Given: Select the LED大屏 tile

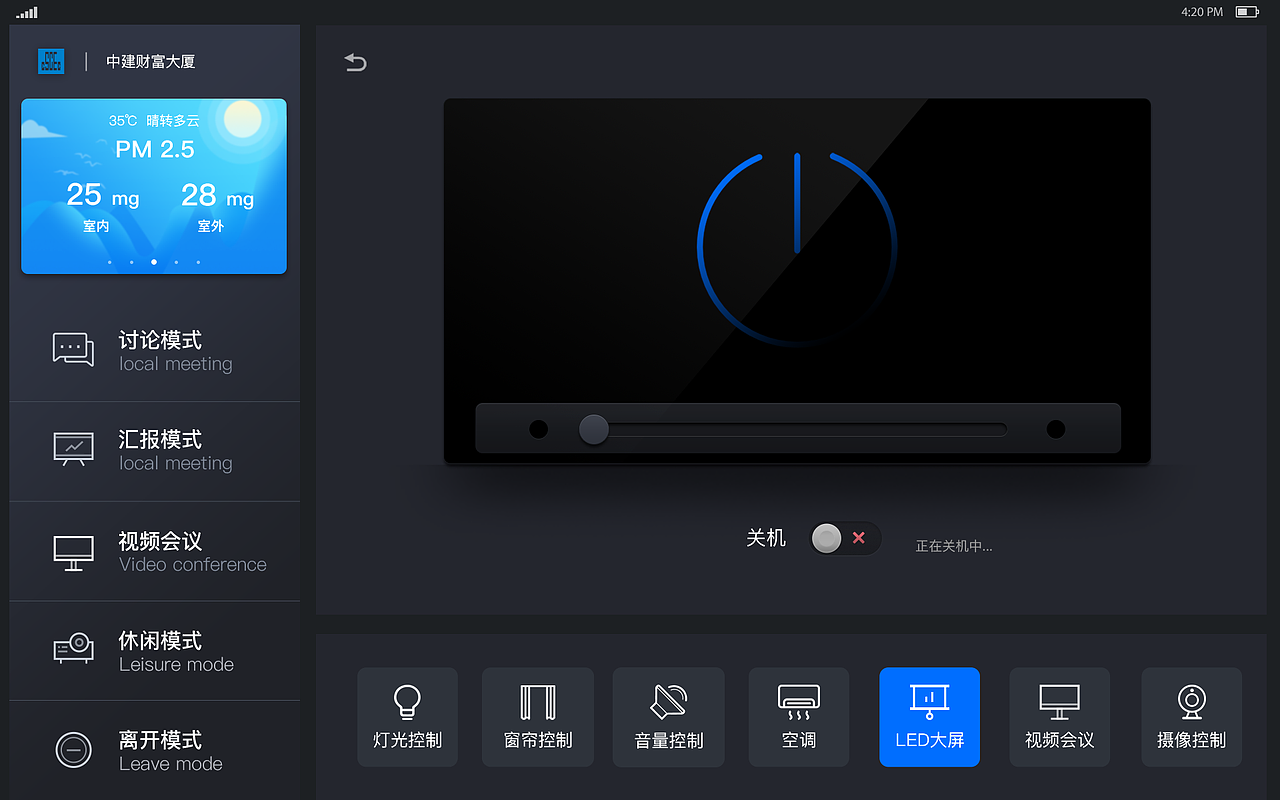Looking at the screenshot, I should [930, 717].
